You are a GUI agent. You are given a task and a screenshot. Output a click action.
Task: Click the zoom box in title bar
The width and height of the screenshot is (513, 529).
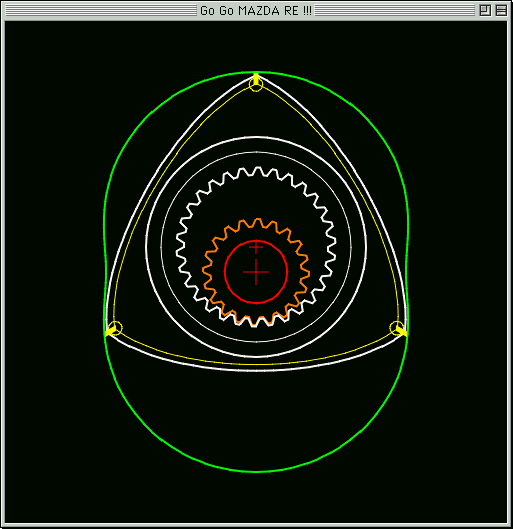(485, 10)
